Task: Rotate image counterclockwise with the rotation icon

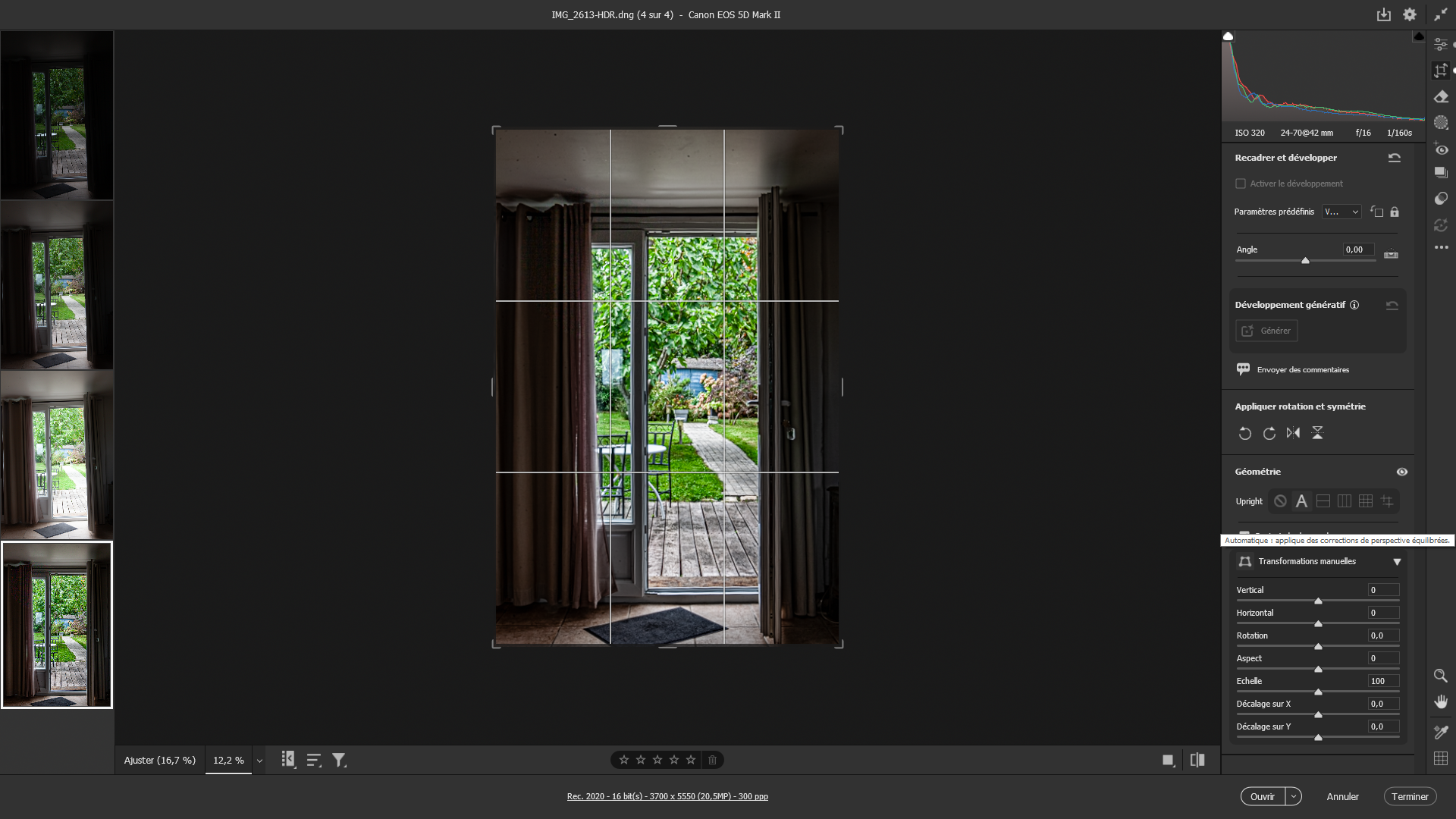Action: (x=1244, y=433)
